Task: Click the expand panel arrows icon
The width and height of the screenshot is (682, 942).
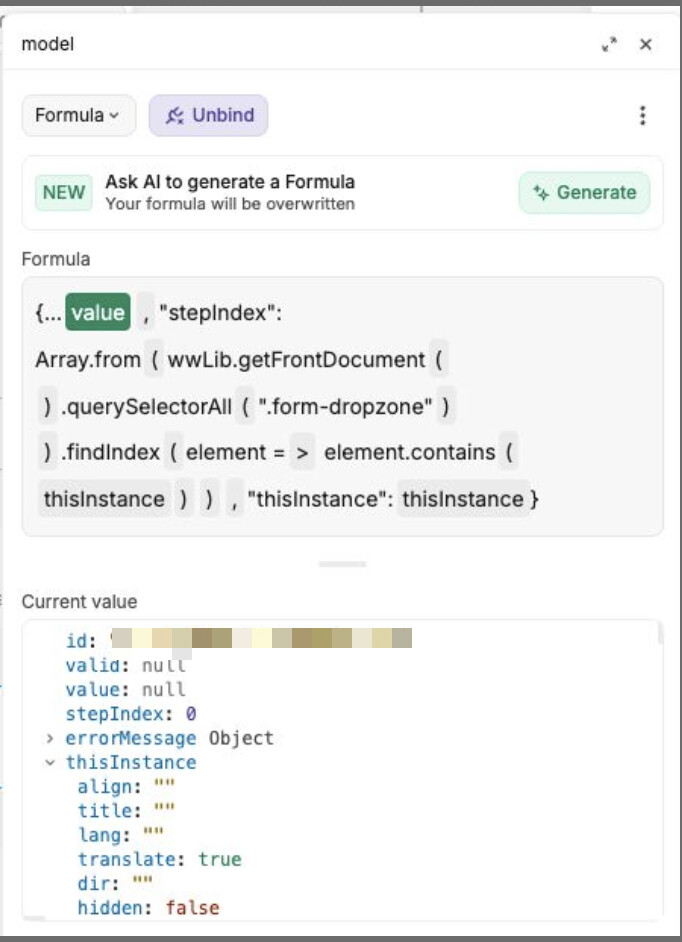Action: 609,44
